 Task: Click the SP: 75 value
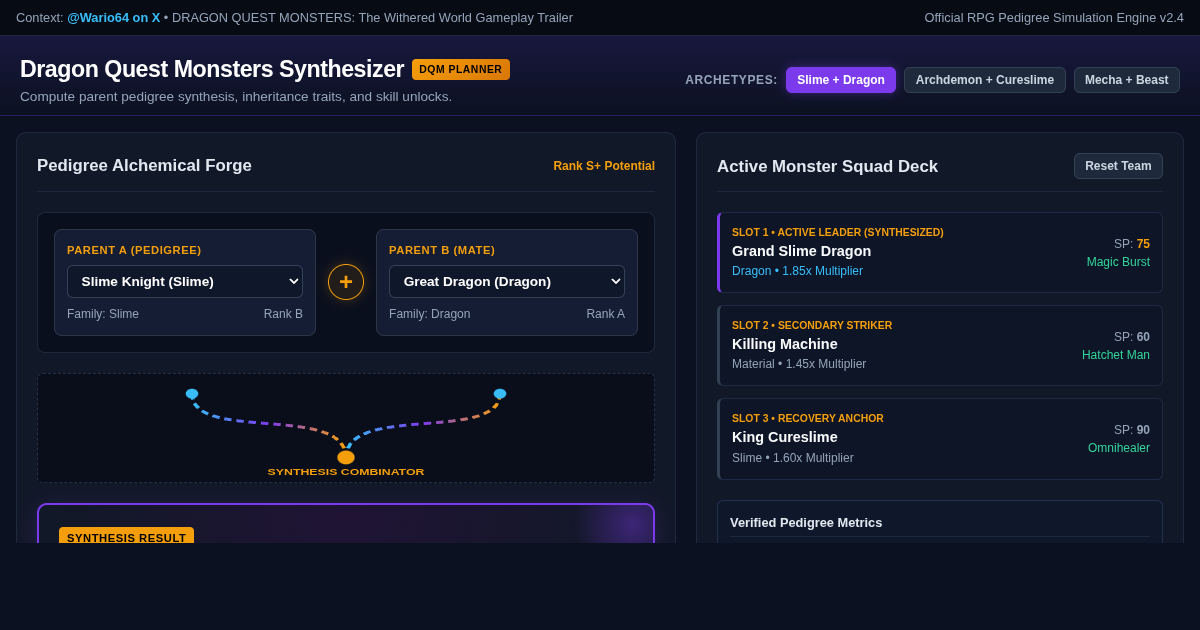(1132, 244)
